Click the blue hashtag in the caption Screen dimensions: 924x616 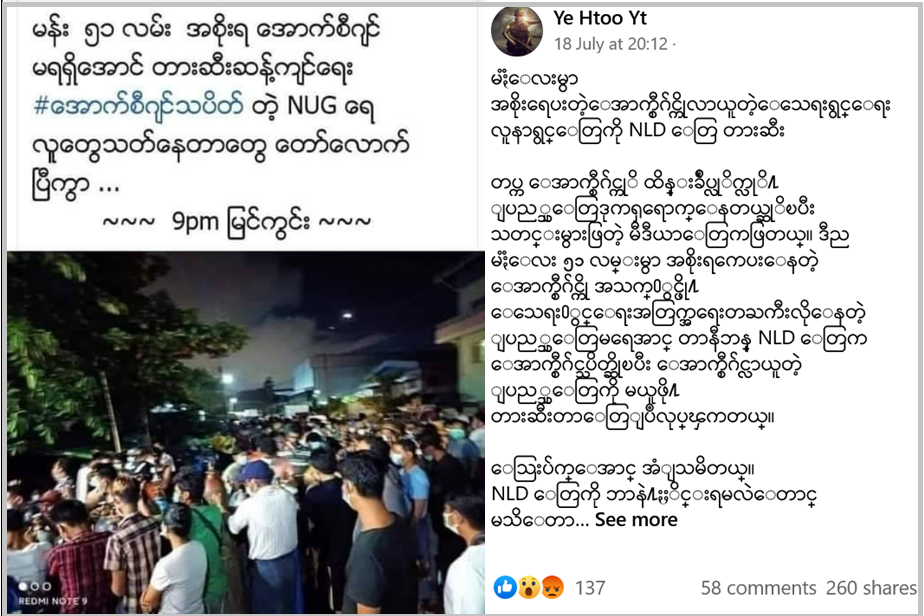pos(138,107)
